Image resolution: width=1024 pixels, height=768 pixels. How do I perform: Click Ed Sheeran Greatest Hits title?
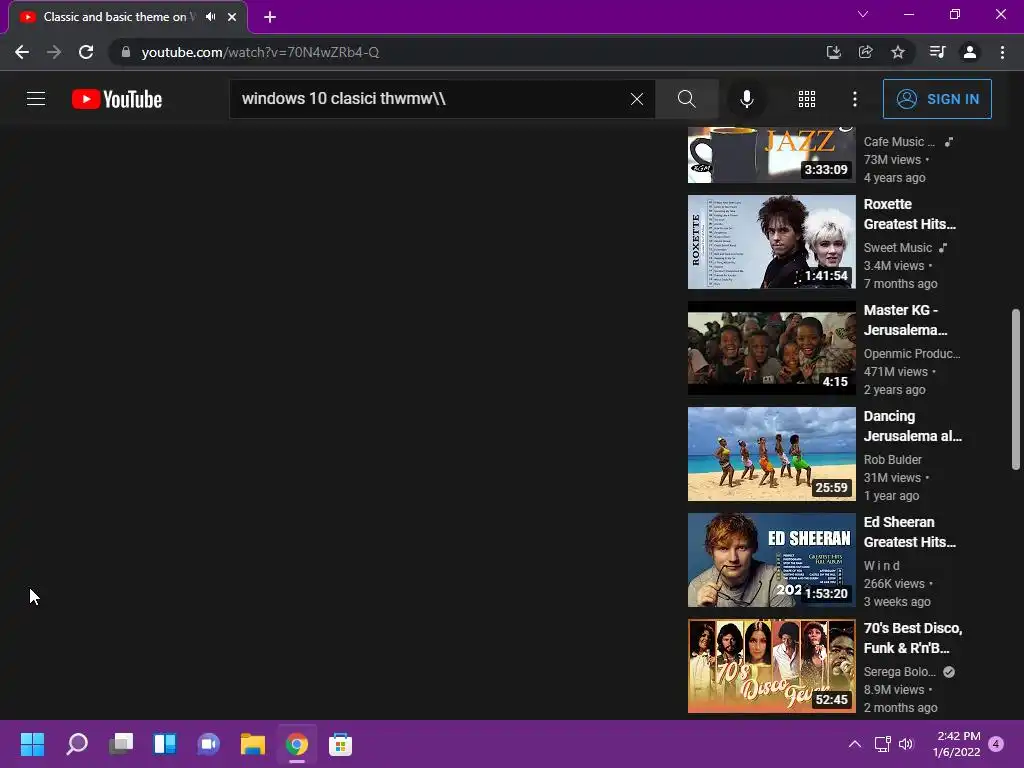pyautogui.click(x=910, y=532)
